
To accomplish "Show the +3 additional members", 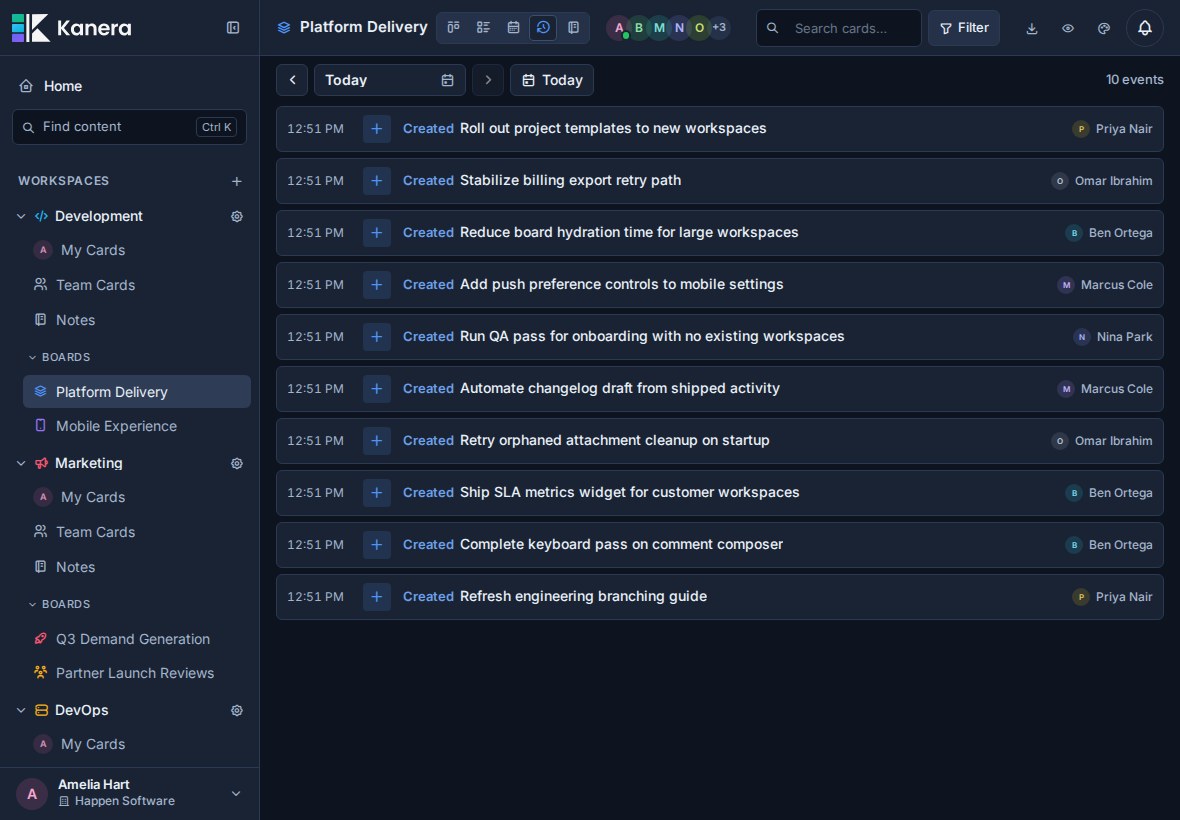I will tap(719, 28).
